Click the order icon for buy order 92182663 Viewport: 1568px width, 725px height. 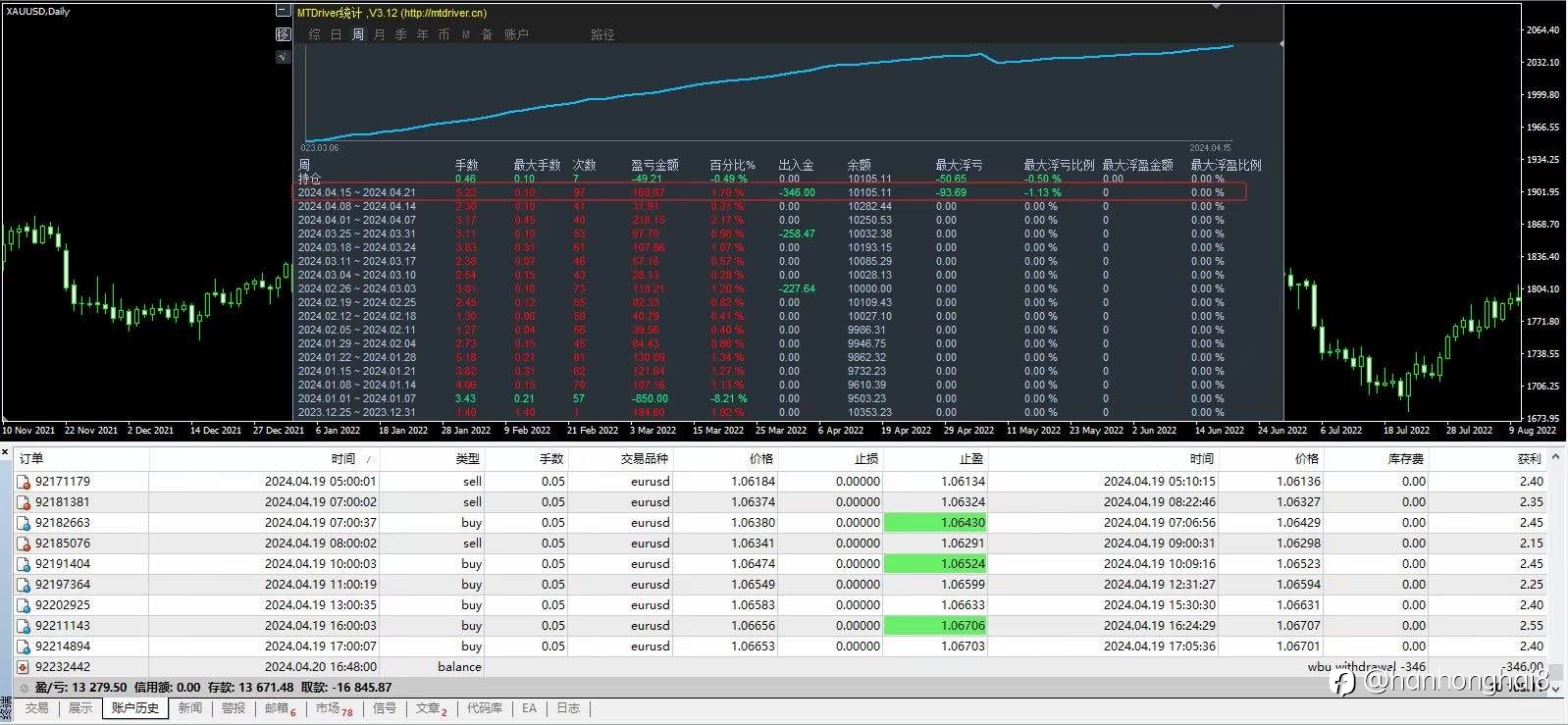24,523
